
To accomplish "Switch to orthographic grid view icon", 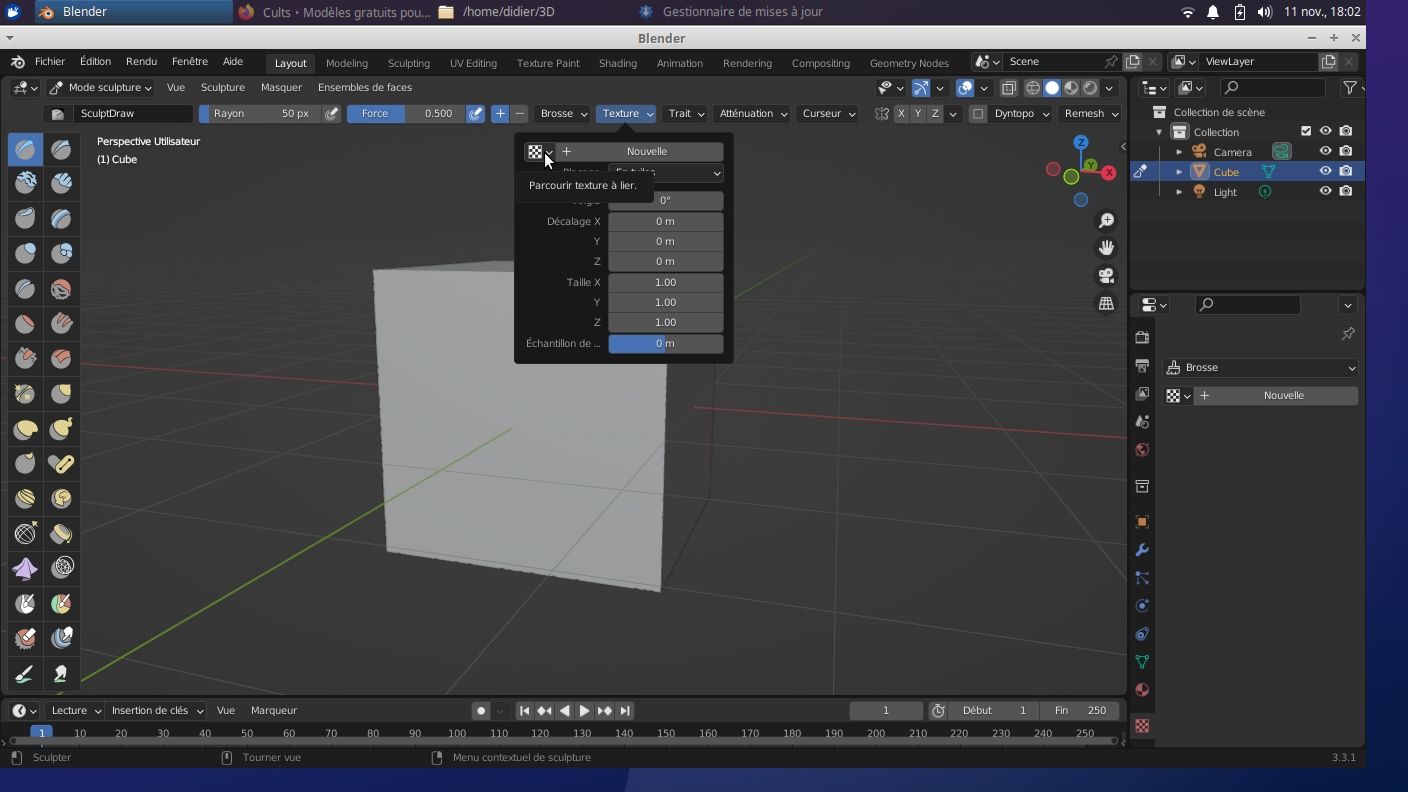I will (1106, 304).
